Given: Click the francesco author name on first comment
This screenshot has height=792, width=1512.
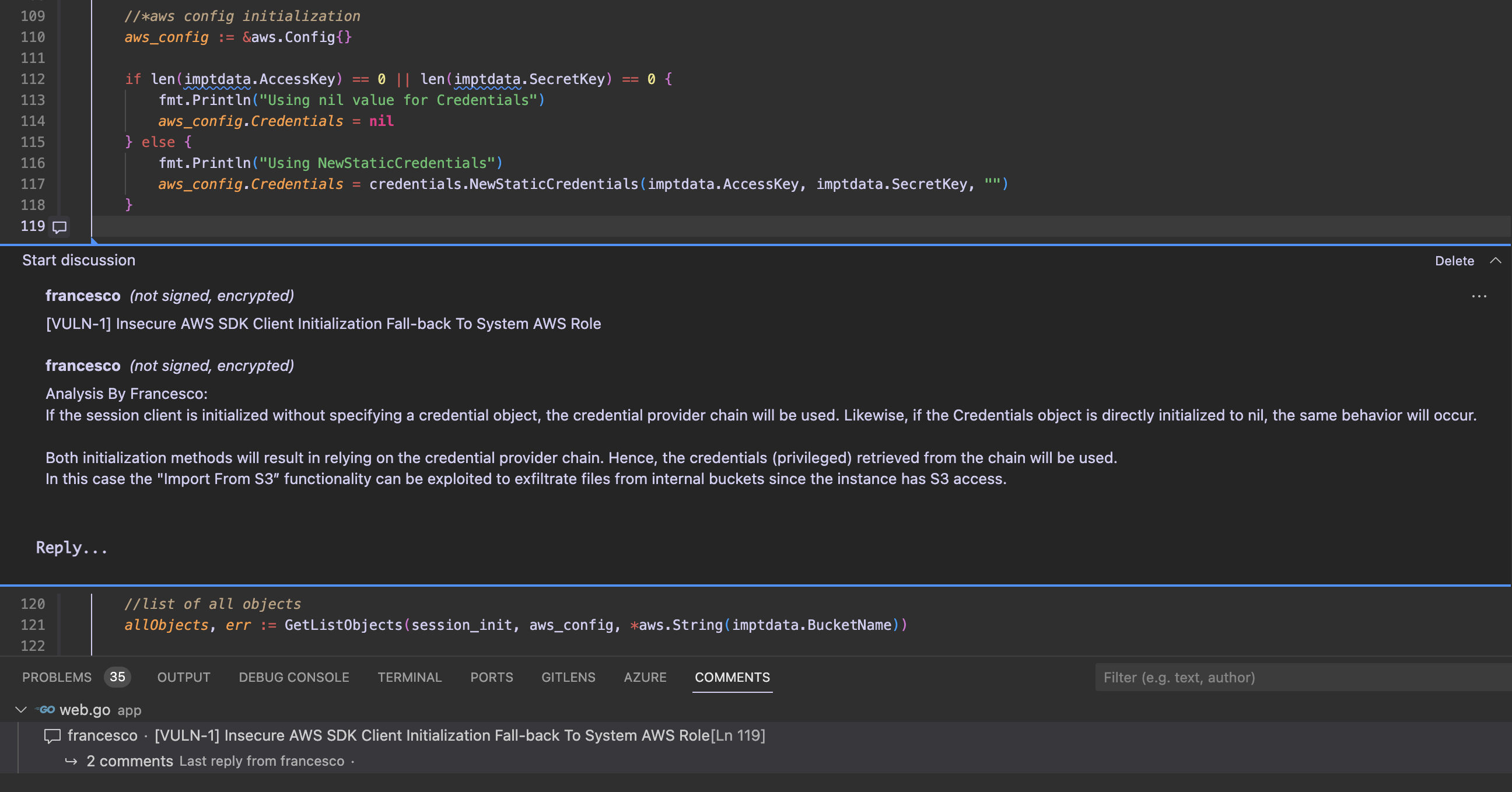Looking at the screenshot, I should (x=83, y=296).
